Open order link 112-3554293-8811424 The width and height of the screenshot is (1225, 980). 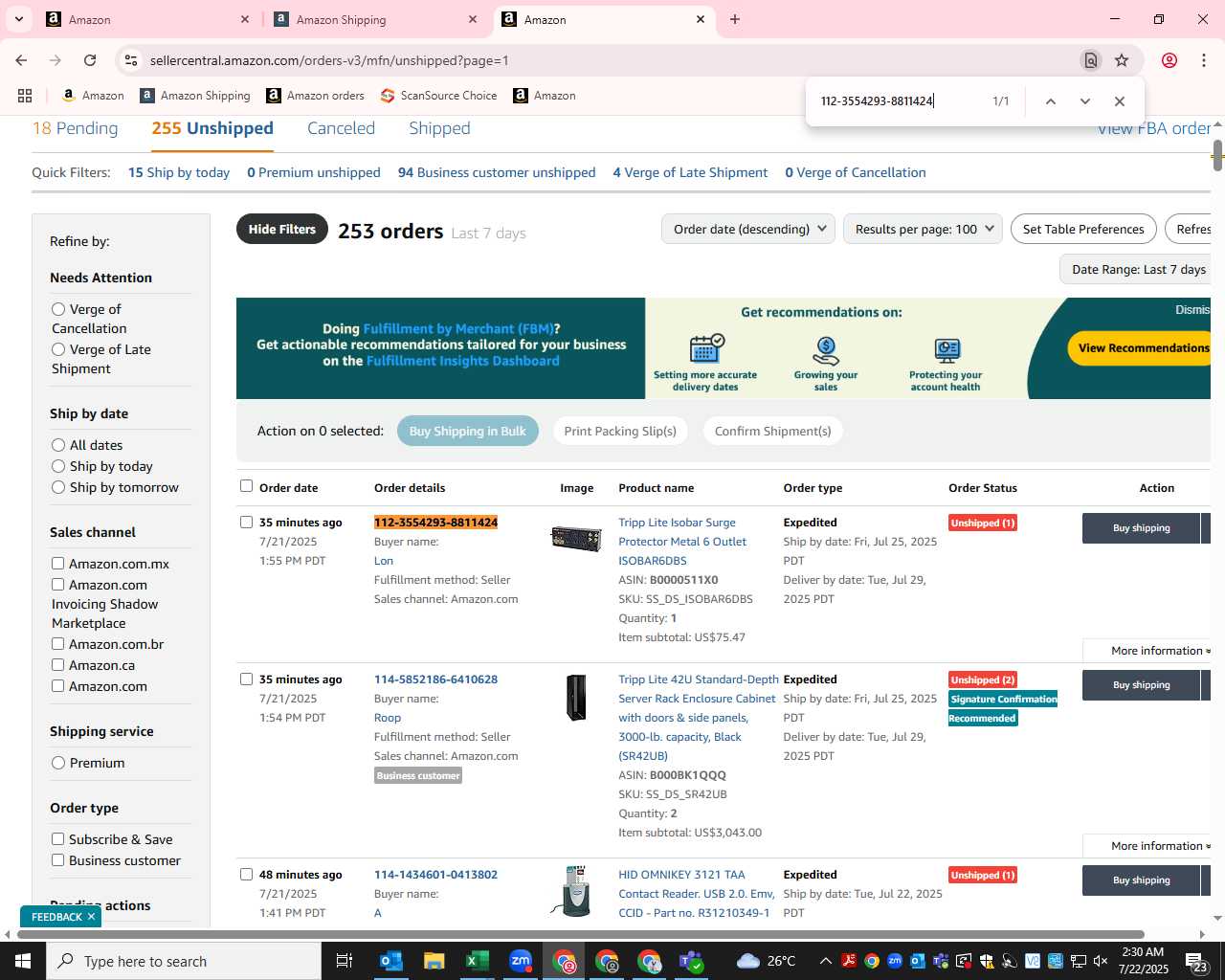435,523
